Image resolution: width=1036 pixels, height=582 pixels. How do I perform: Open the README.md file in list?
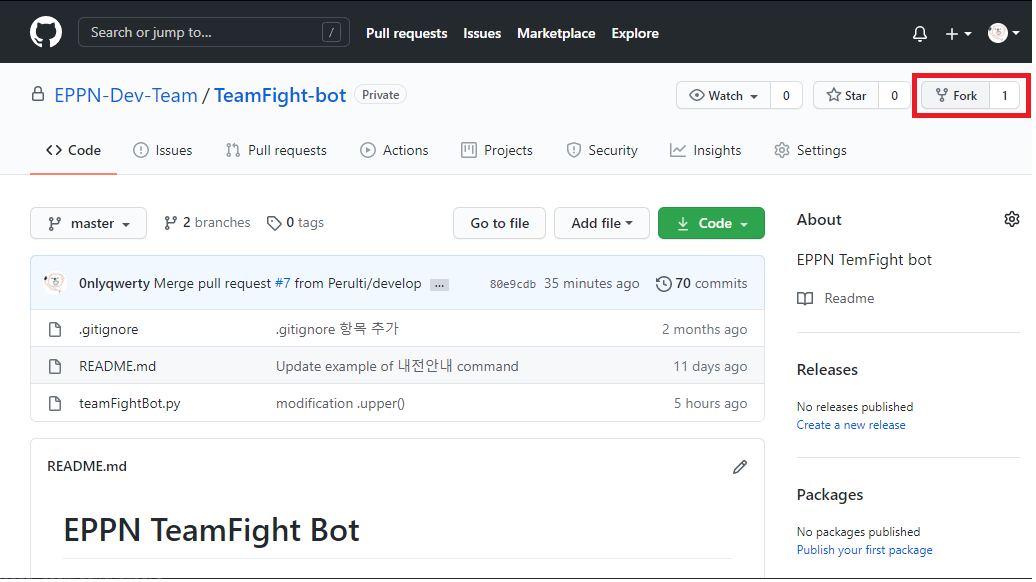click(x=118, y=366)
